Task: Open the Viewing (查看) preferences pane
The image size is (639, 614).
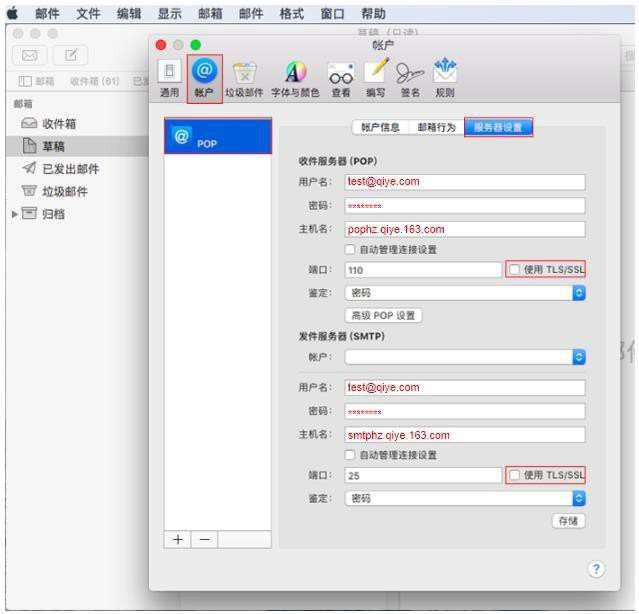Action: click(341, 79)
